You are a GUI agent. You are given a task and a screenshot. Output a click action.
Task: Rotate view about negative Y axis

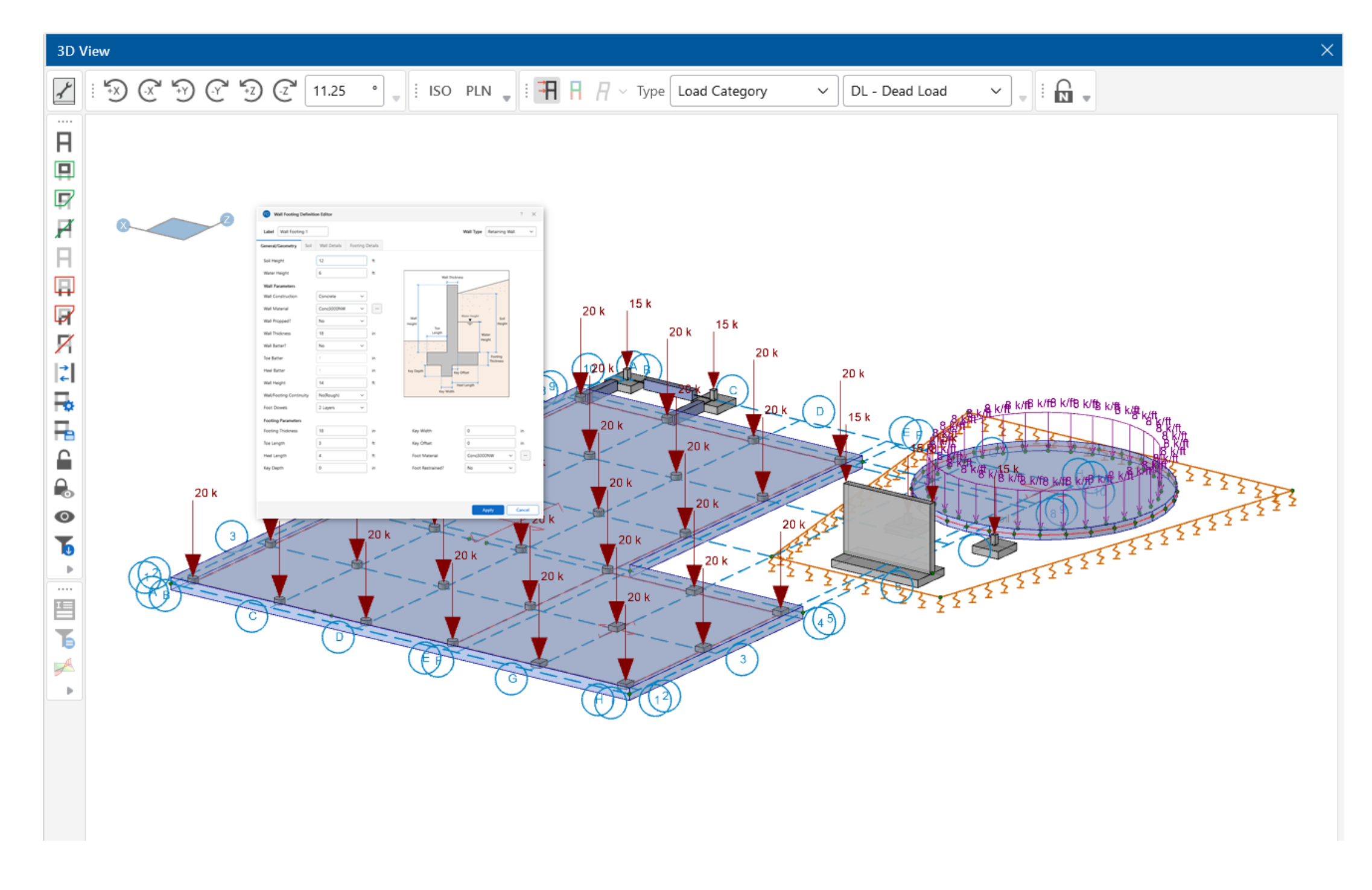point(217,91)
